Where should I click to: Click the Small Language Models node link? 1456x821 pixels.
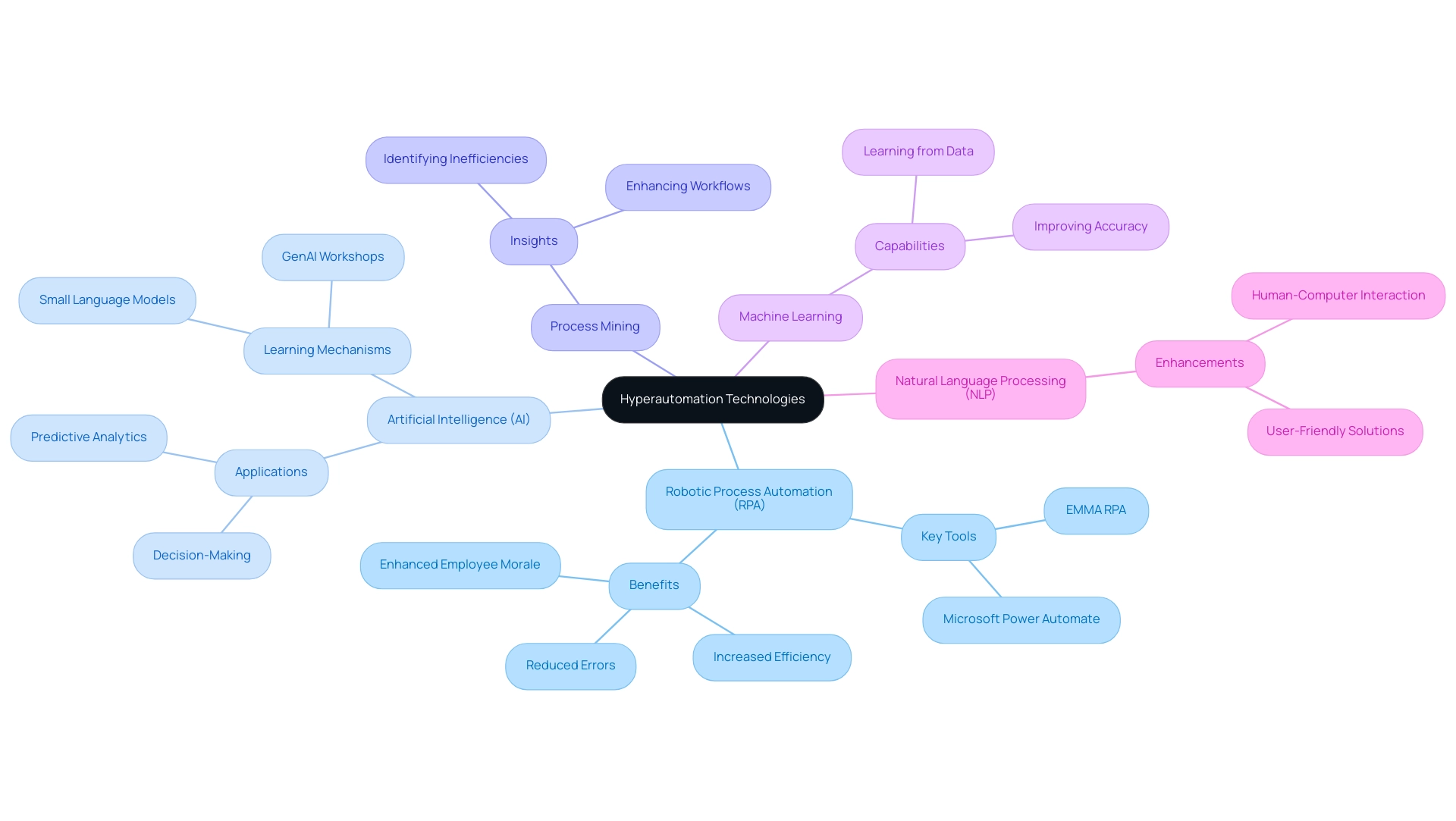(x=108, y=298)
